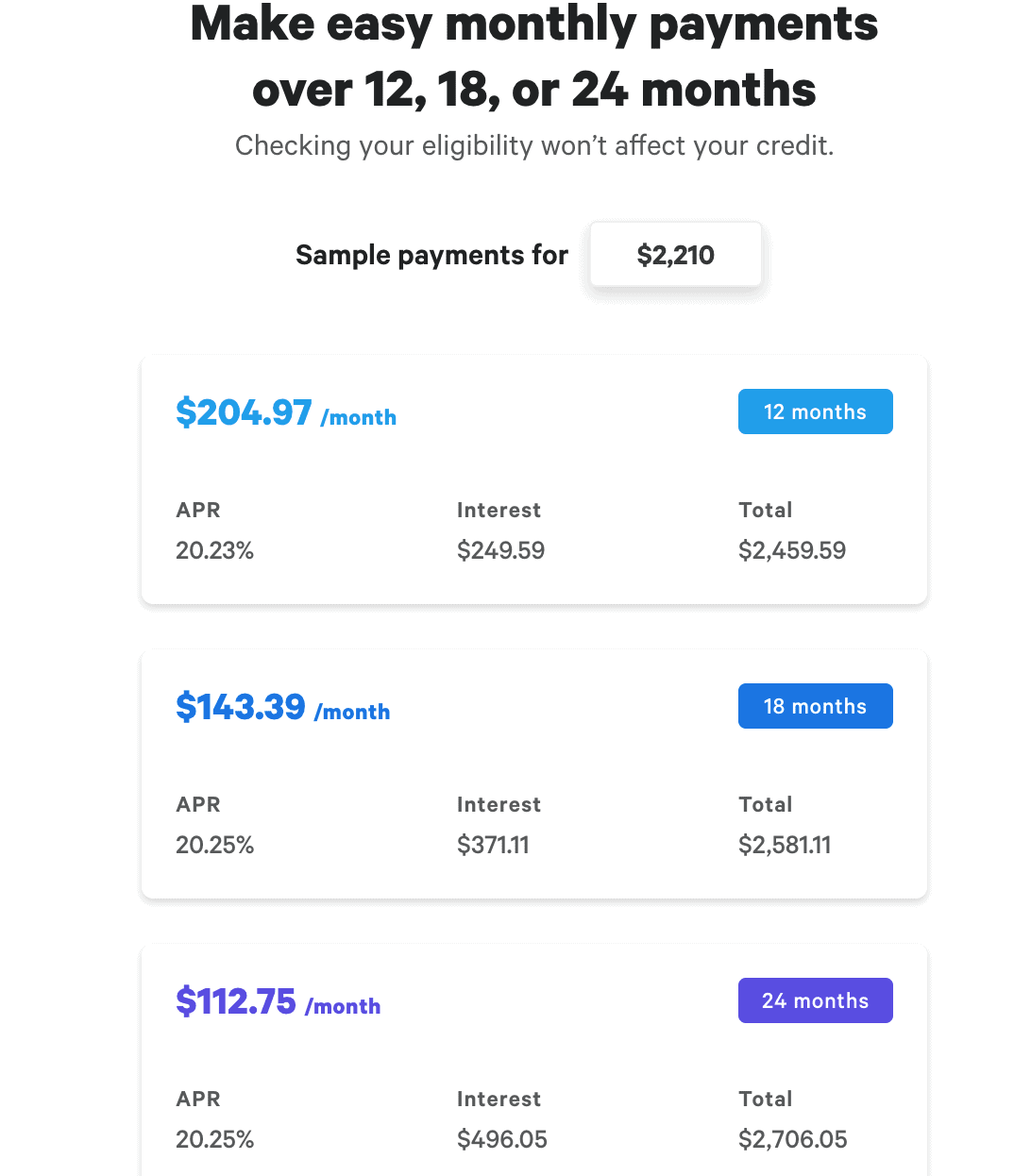Click the $496.05 interest value

501,1139
